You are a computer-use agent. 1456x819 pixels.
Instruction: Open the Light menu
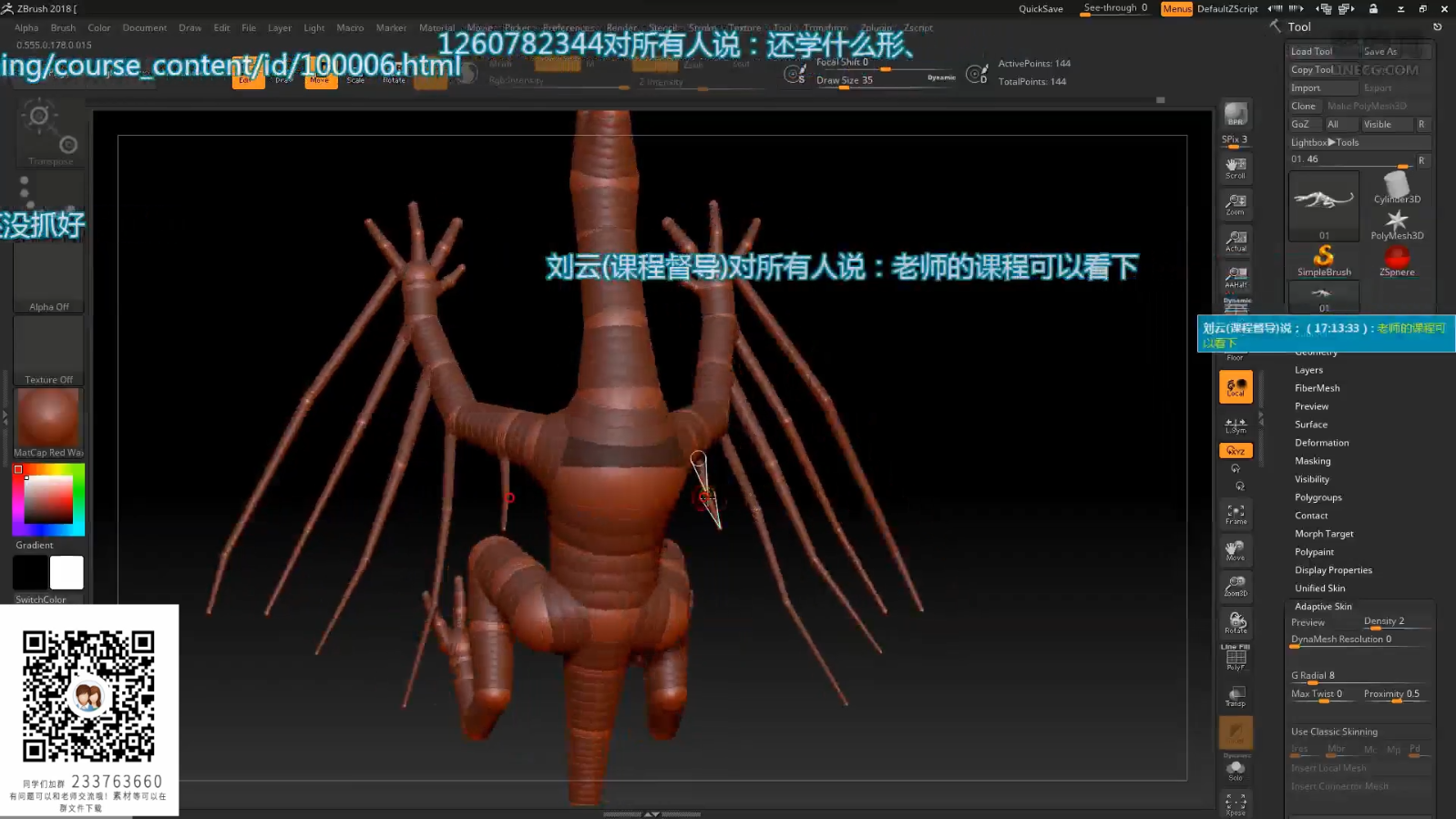pos(314,28)
